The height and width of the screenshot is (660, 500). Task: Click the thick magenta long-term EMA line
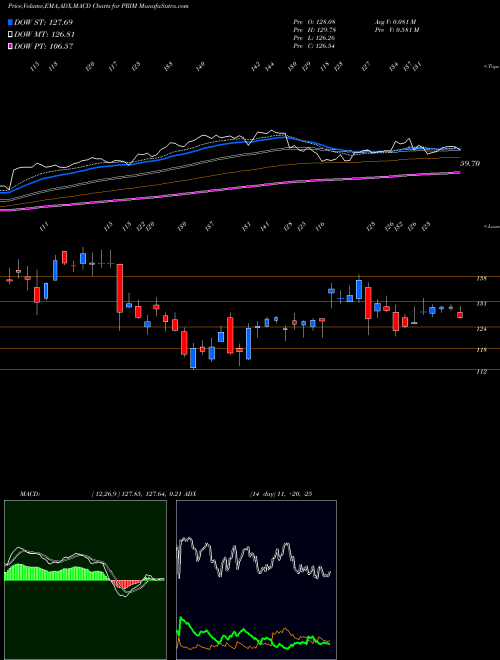point(229,191)
